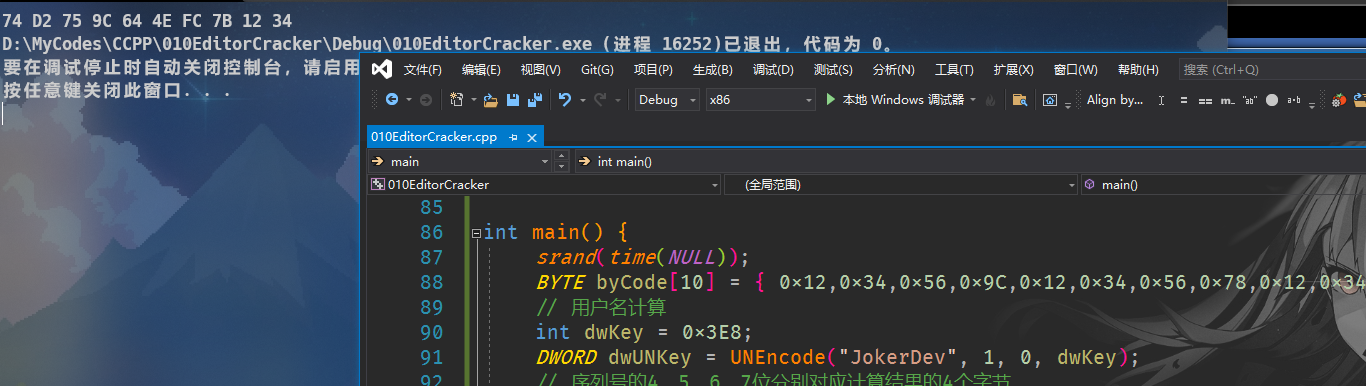Open the 工具(T) menu
The image size is (1366, 386).
pos(954,70)
